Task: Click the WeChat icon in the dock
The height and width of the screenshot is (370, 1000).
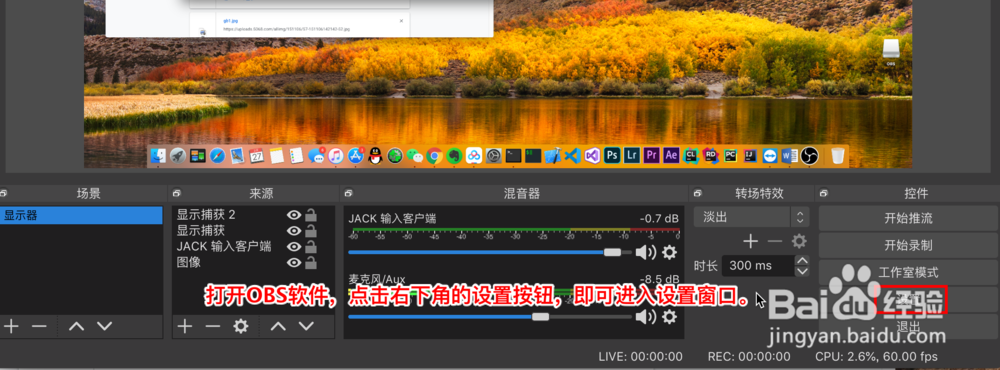Action: pos(415,155)
